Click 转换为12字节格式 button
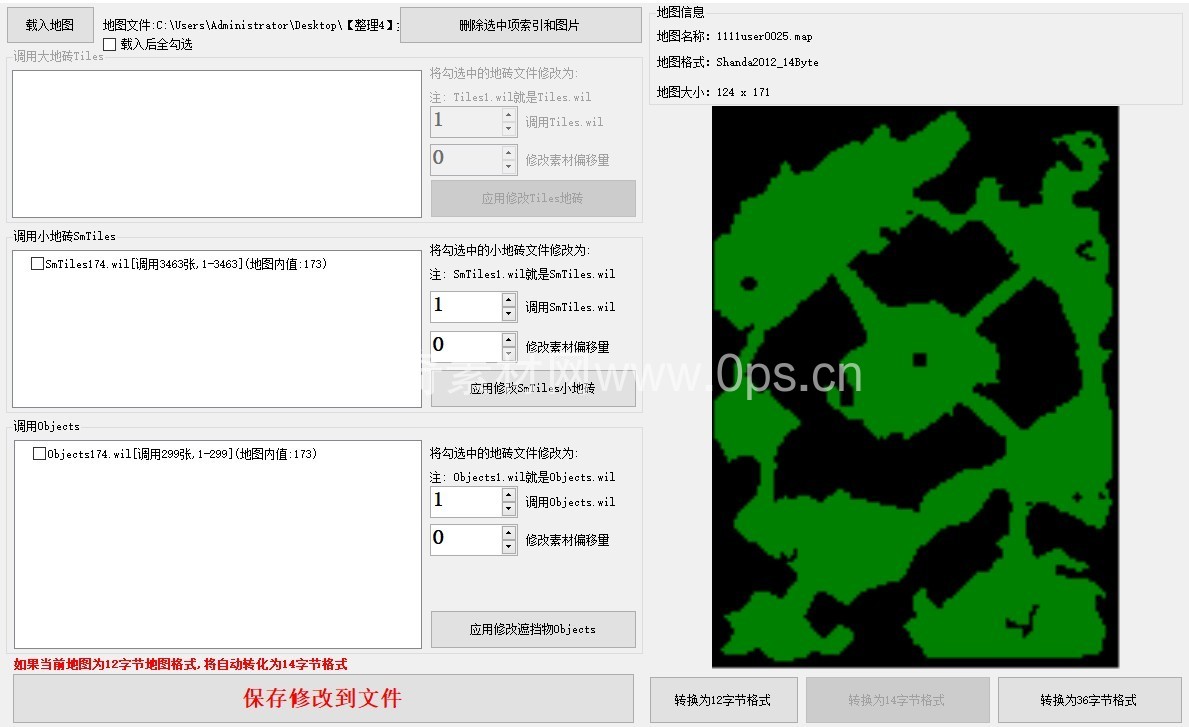The height and width of the screenshot is (727, 1189). coord(723,700)
